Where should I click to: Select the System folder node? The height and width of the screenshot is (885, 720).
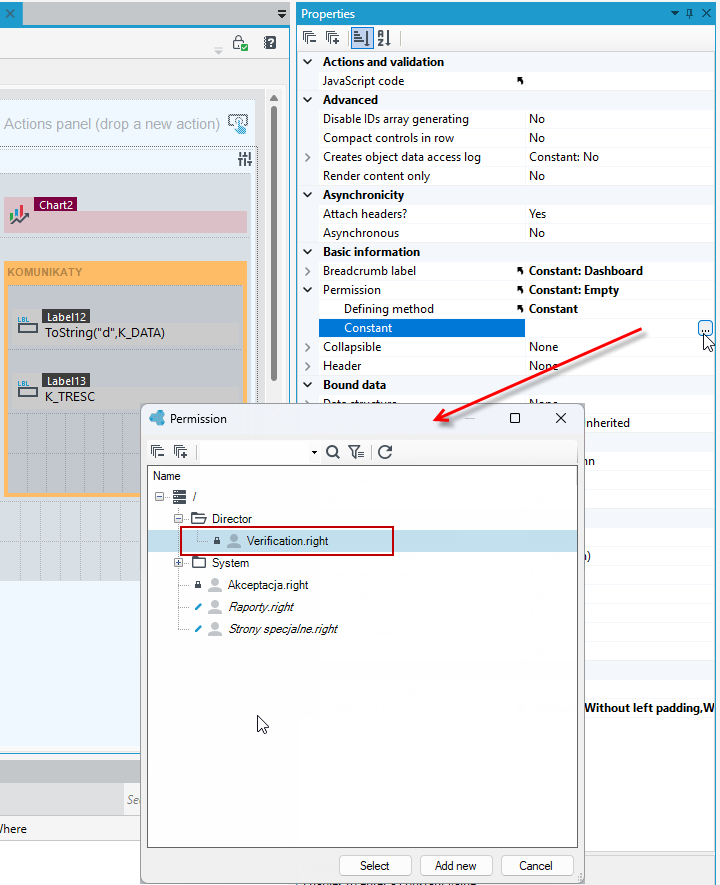[x=230, y=563]
